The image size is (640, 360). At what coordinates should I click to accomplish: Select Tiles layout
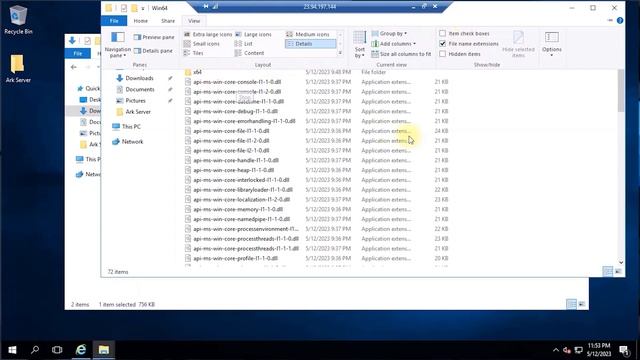tap(193, 53)
